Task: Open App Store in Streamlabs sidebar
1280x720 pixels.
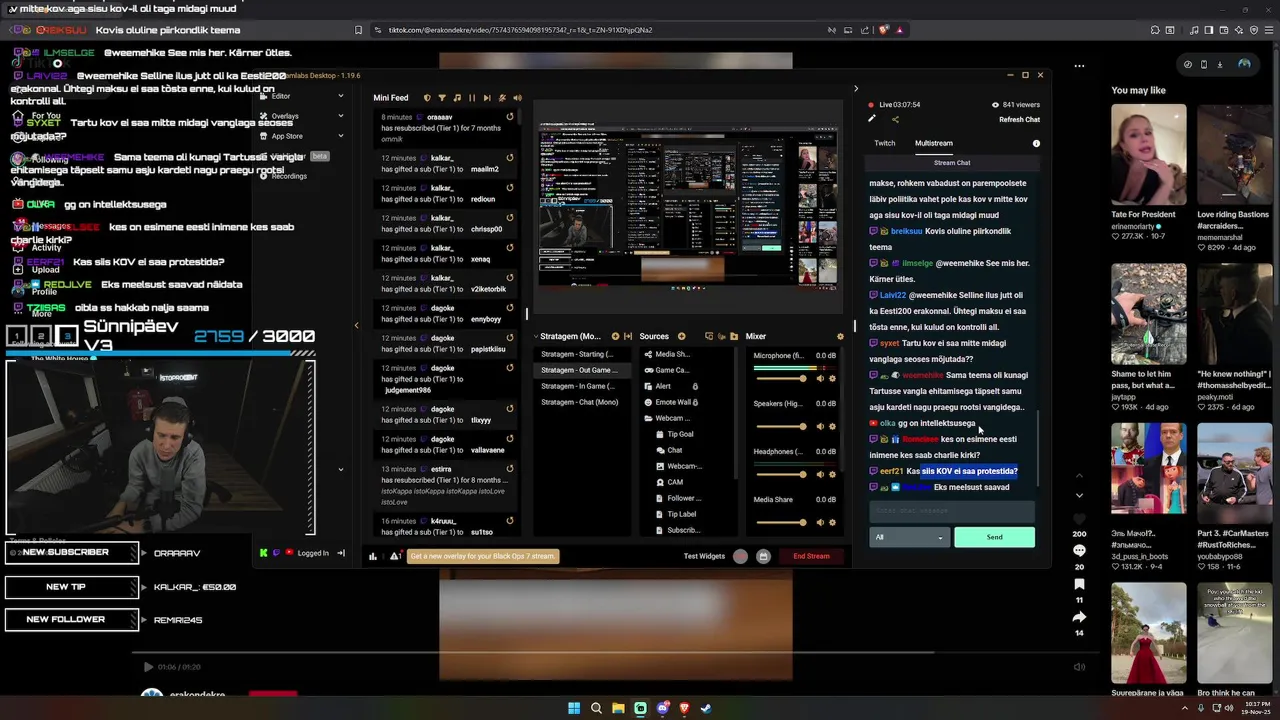Action: click(x=286, y=136)
